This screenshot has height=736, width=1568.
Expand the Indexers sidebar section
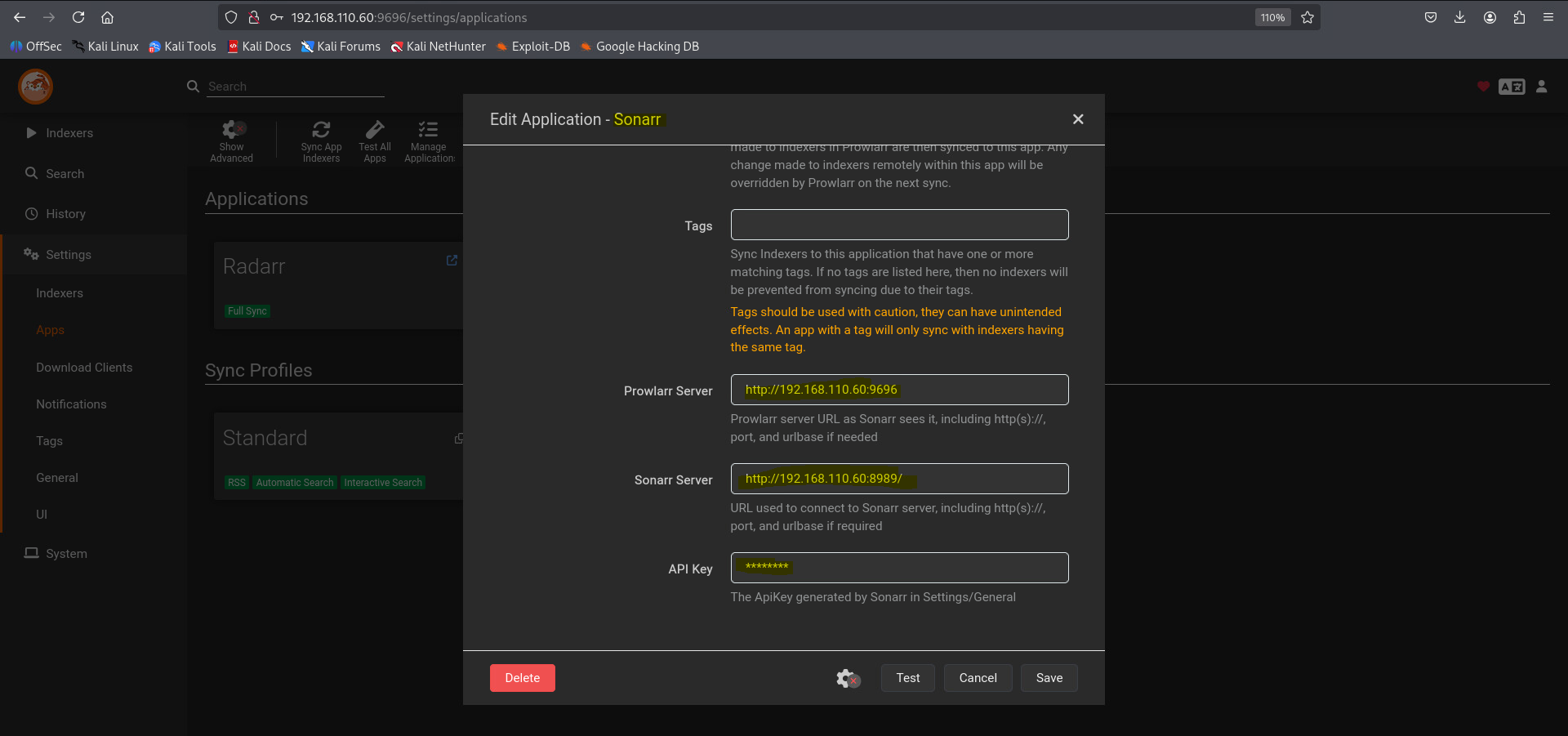tap(69, 133)
